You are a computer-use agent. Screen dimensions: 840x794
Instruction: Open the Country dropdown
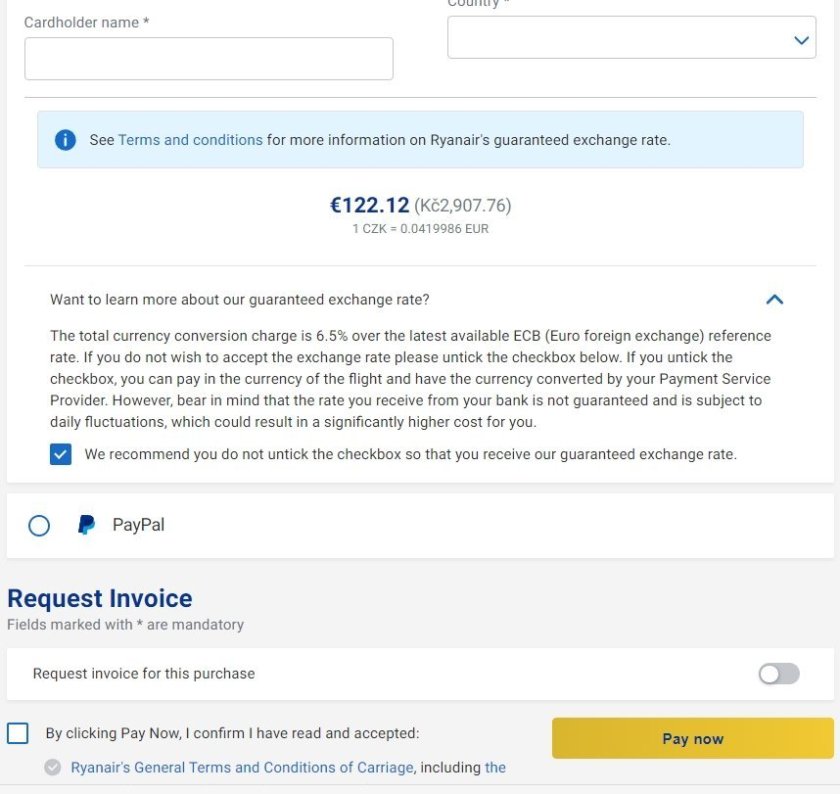click(631, 38)
